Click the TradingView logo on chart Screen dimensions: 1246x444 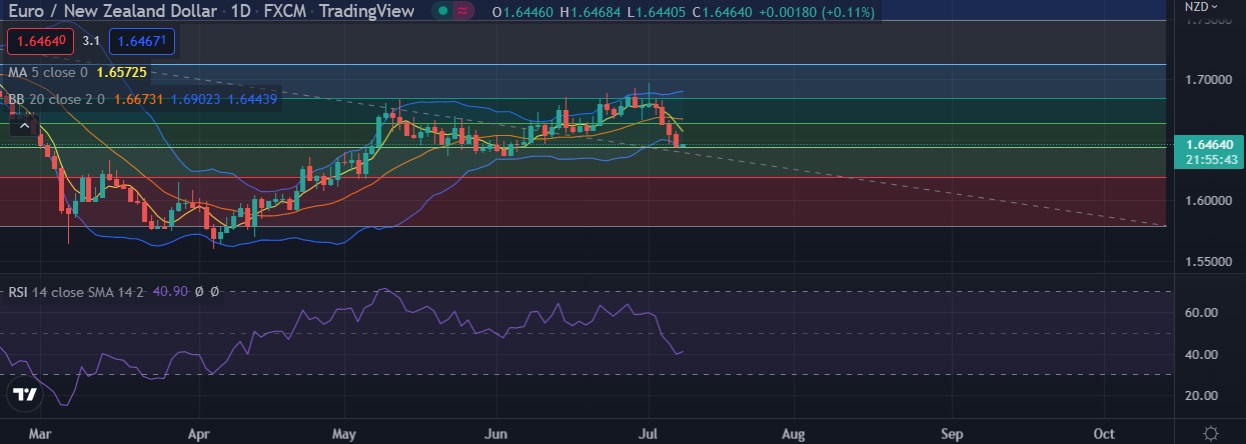pos(25,394)
